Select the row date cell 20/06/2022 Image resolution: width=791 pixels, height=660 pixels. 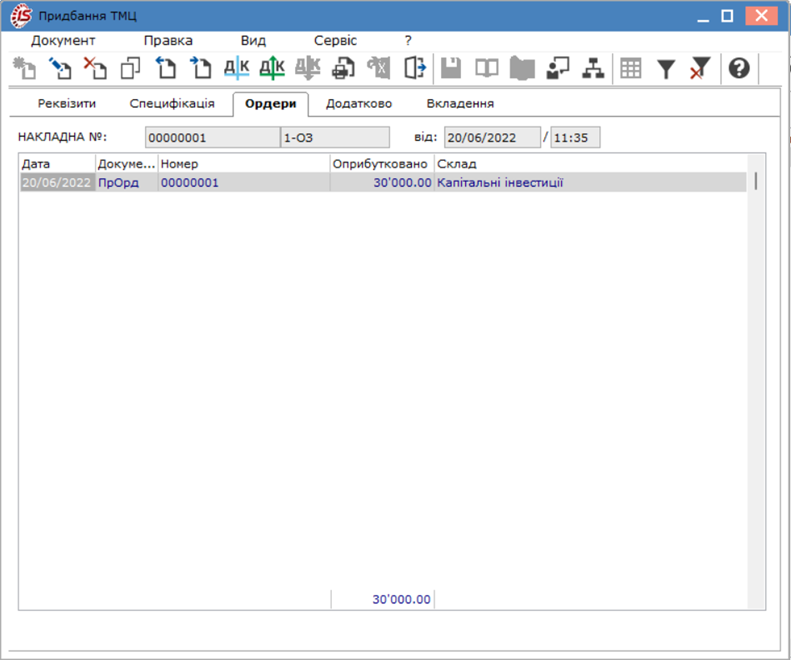57,182
